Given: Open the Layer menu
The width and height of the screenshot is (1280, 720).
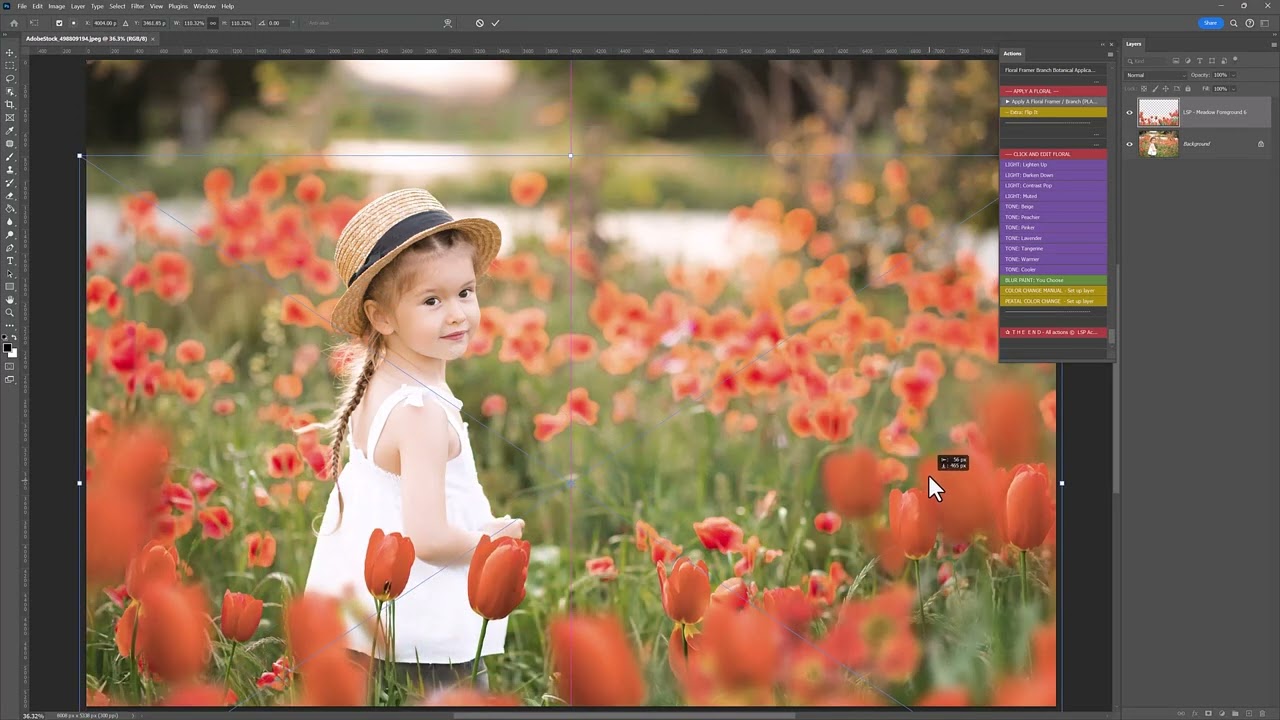Looking at the screenshot, I should 77,6.
